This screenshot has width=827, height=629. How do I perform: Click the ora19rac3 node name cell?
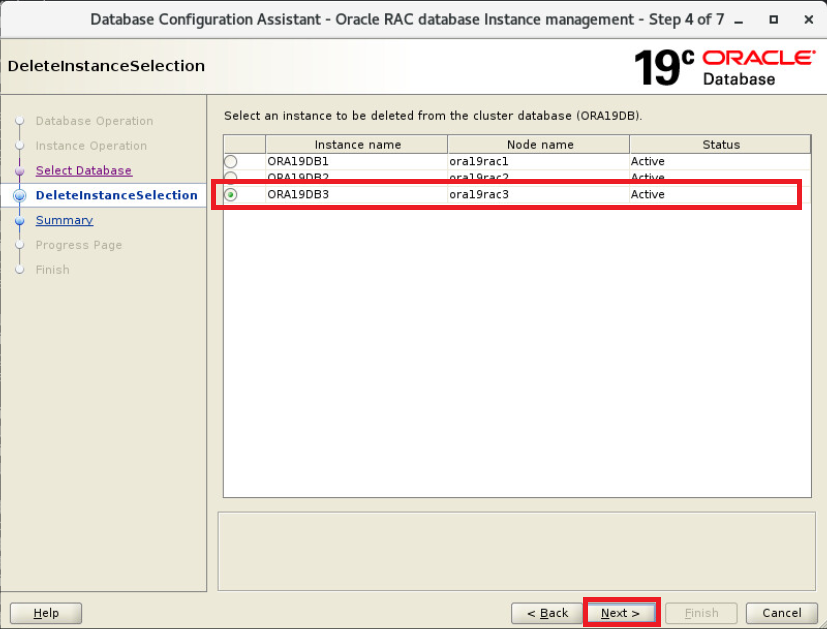point(538,195)
